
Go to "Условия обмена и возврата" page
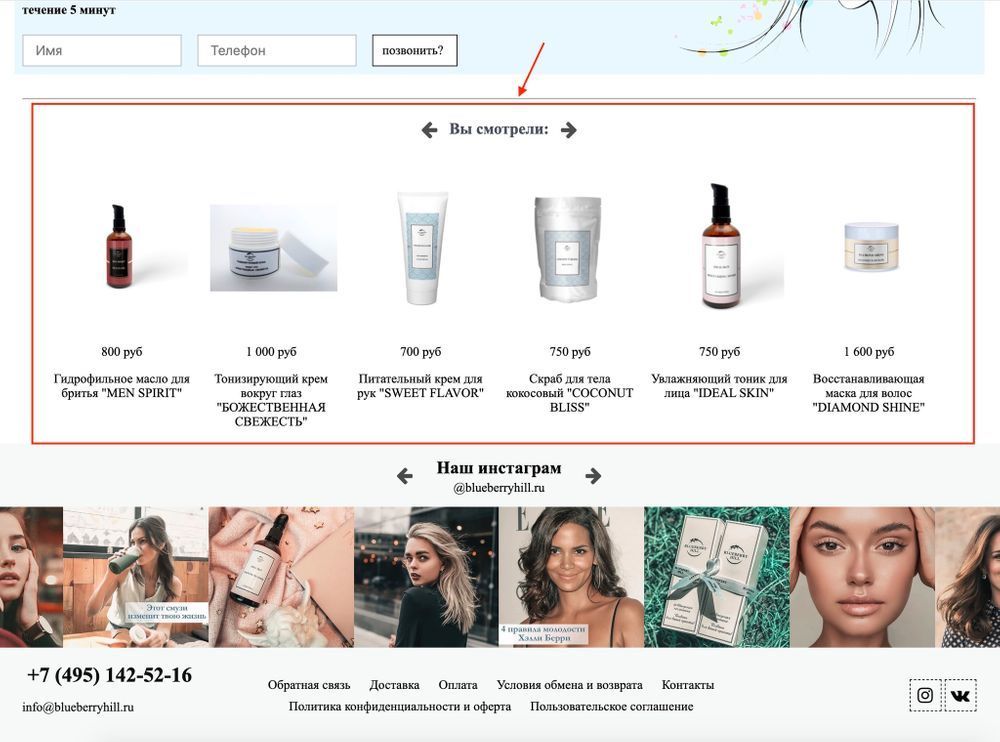tap(570, 685)
